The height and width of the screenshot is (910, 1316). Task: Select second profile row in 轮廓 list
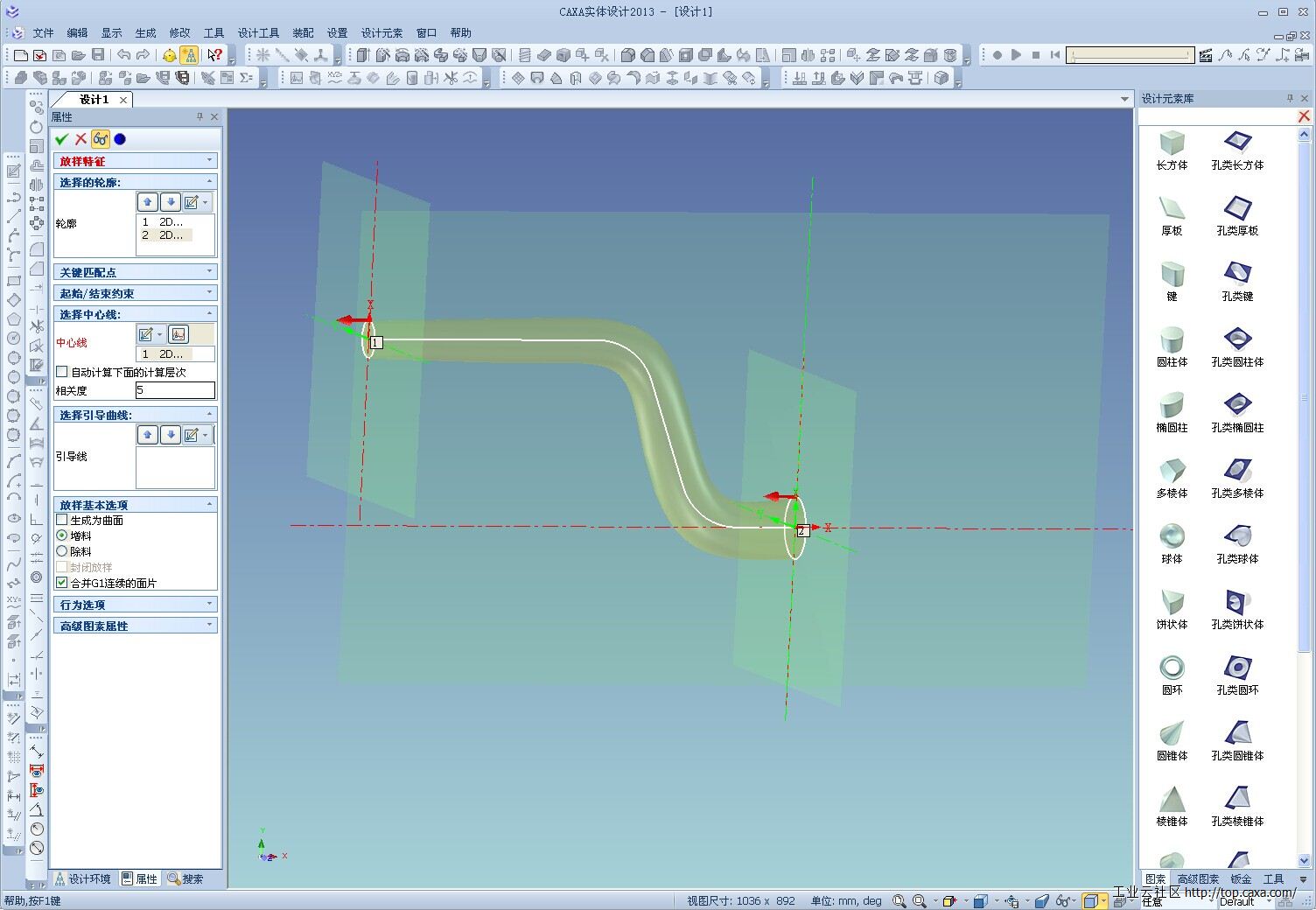tap(165, 235)
